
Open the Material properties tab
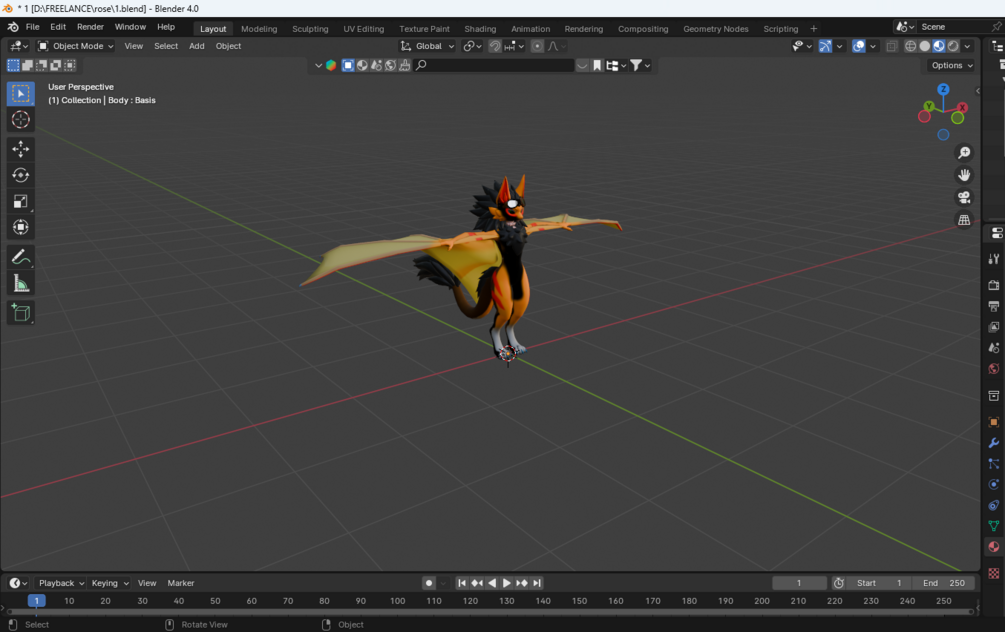(994, 547)
